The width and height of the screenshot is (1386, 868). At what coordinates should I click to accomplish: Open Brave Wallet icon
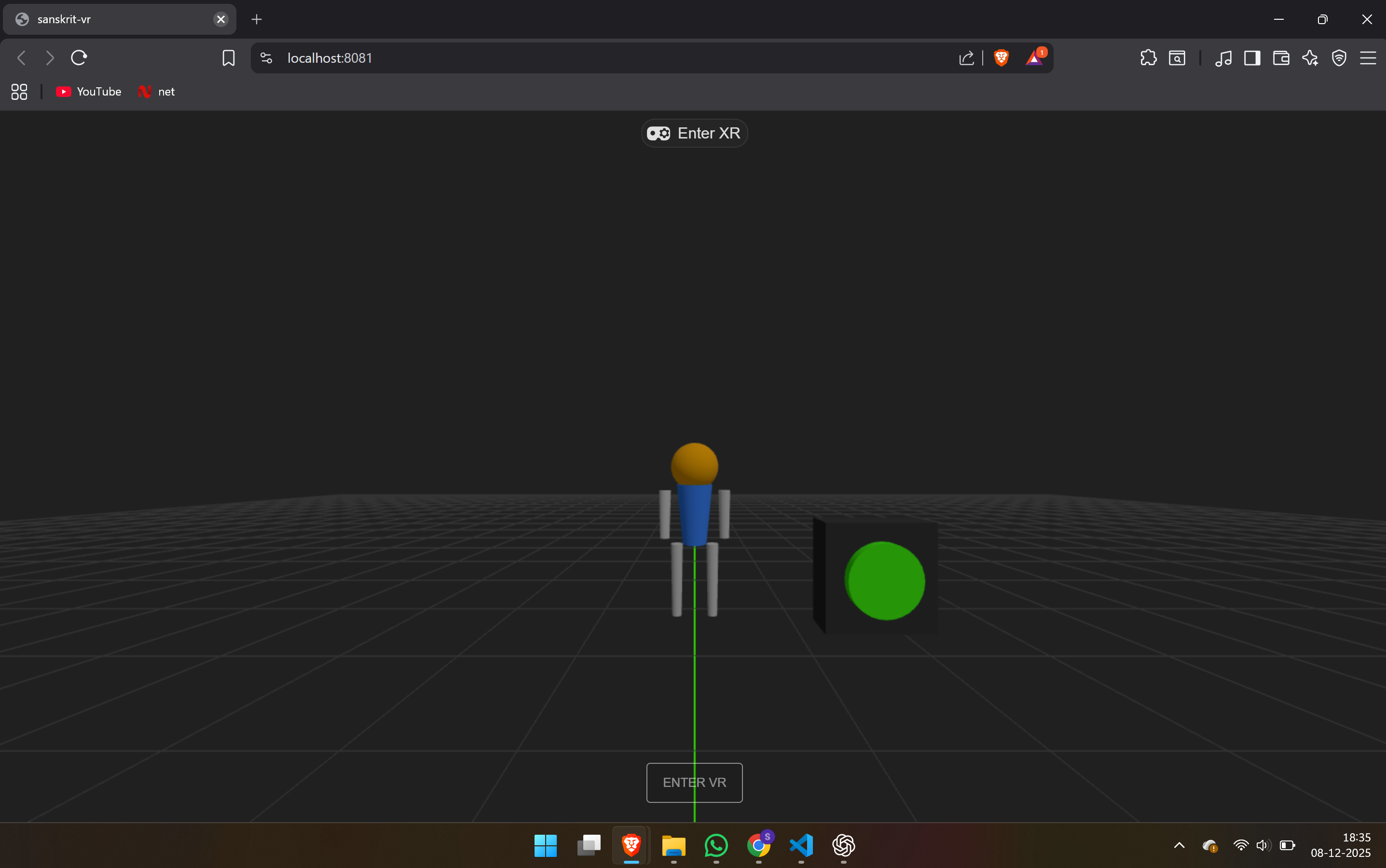(x=1281, y=58)
